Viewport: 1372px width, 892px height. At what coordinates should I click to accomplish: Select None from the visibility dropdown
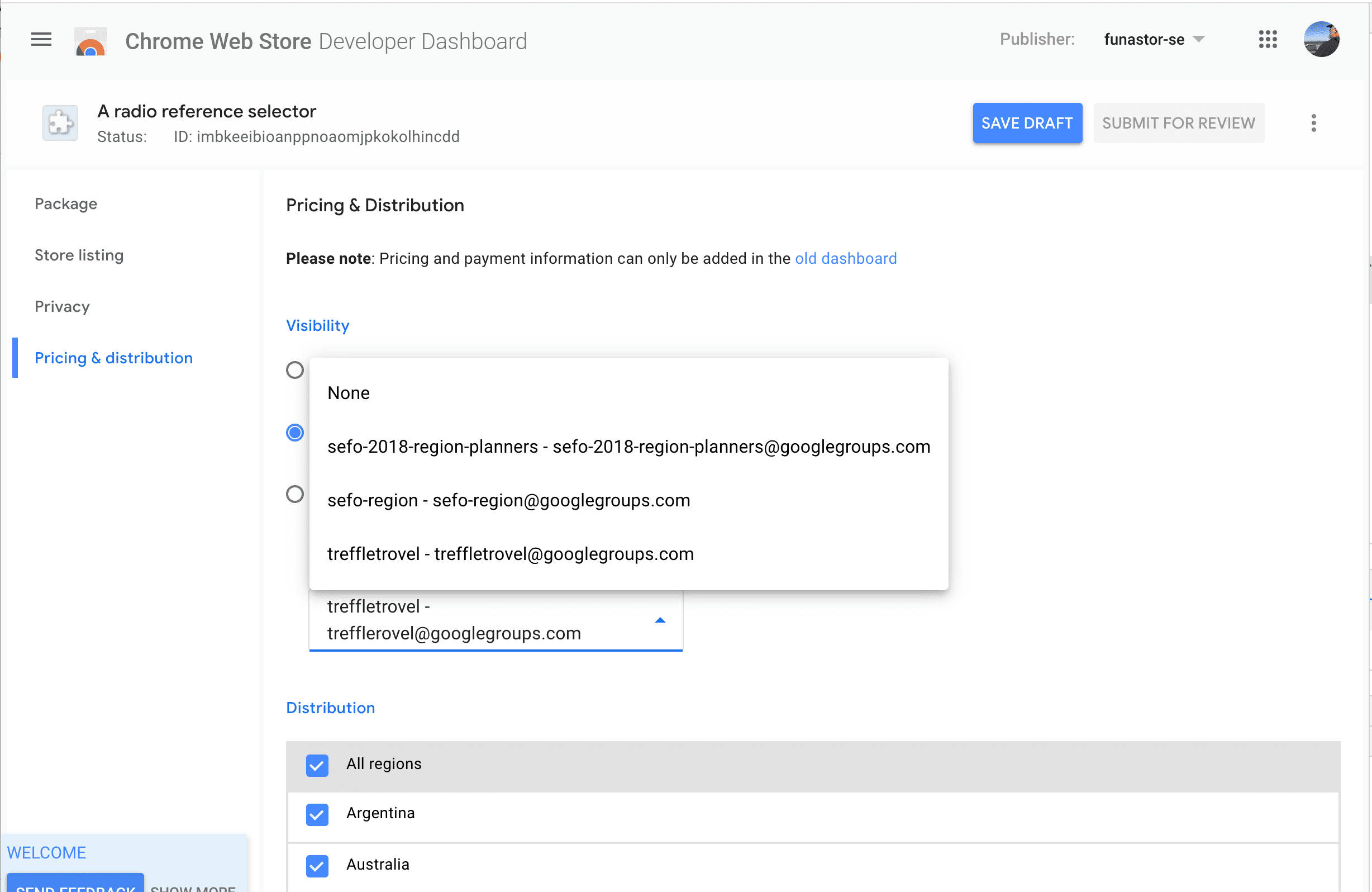pyautogui.click(x=348, y=392)
